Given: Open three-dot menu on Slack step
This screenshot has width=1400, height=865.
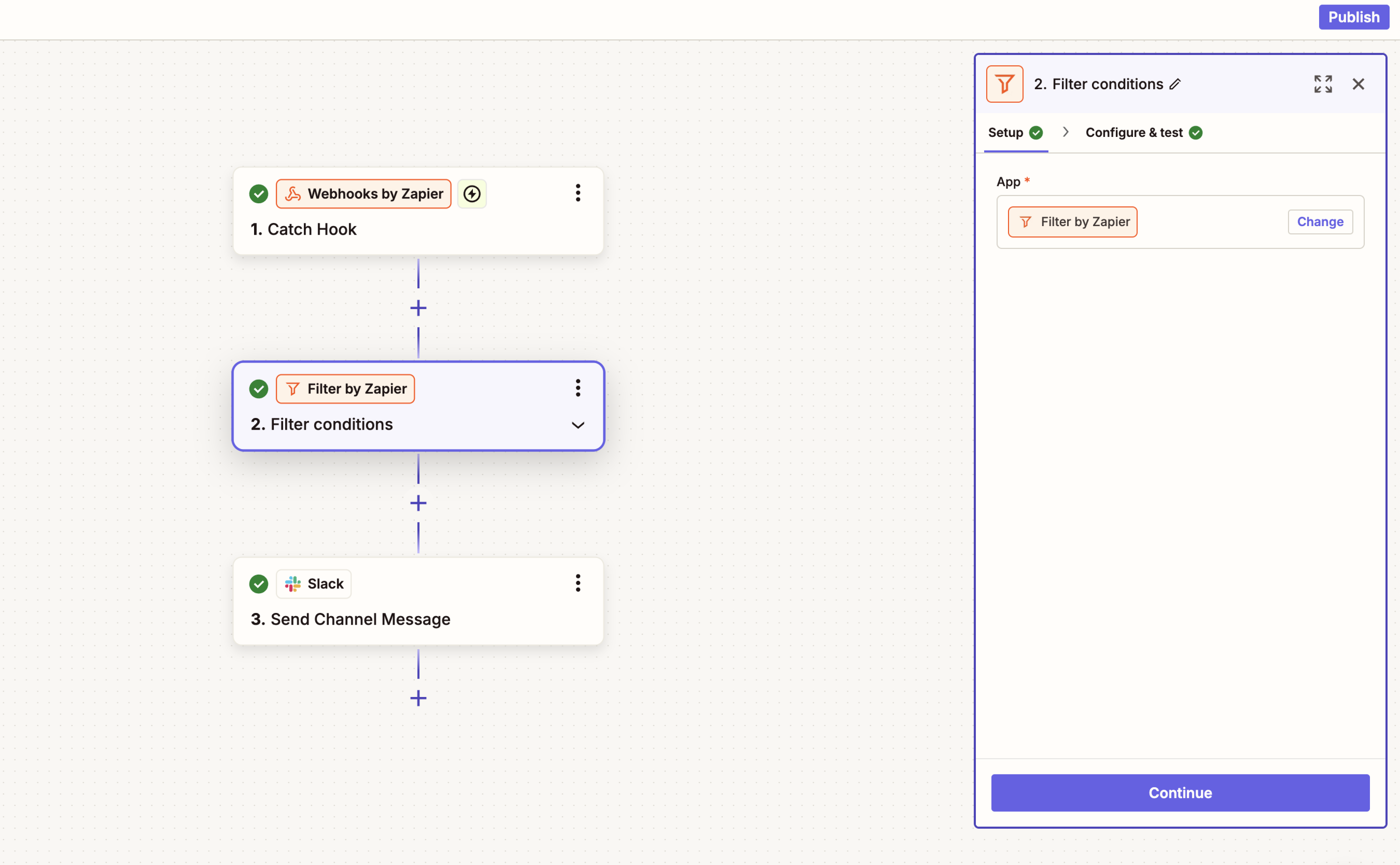Looking at the screenshot, I should point(578,583).
